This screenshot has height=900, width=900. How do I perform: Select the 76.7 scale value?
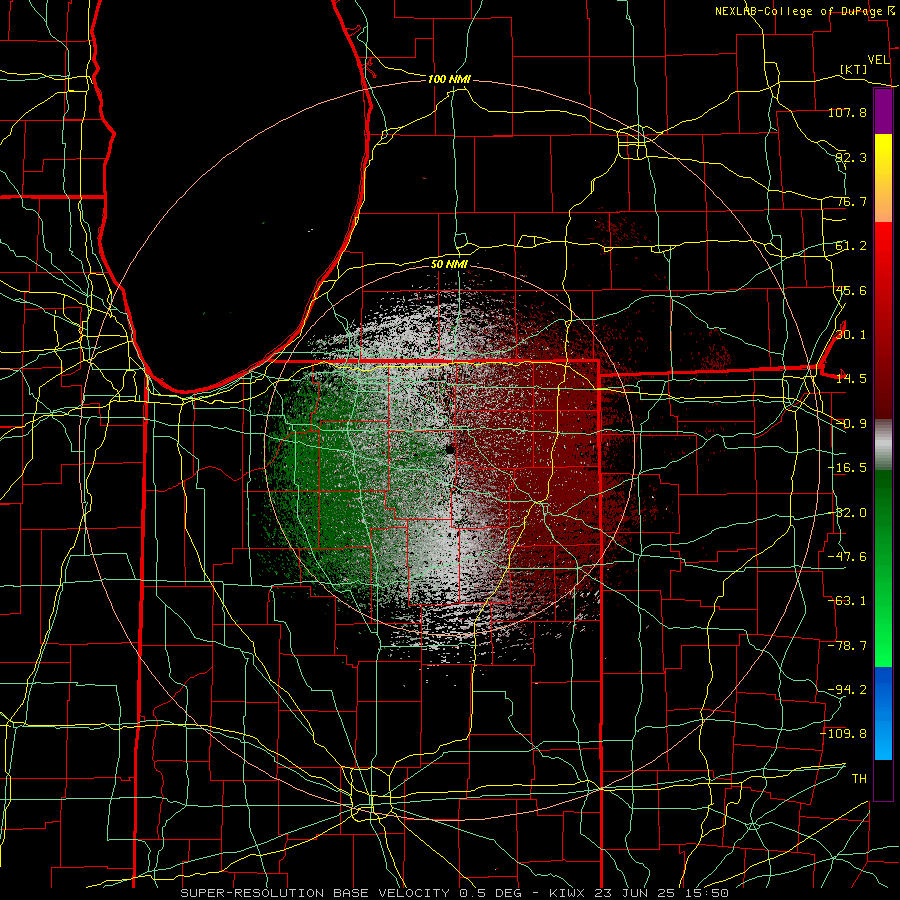tap(851, 201)
